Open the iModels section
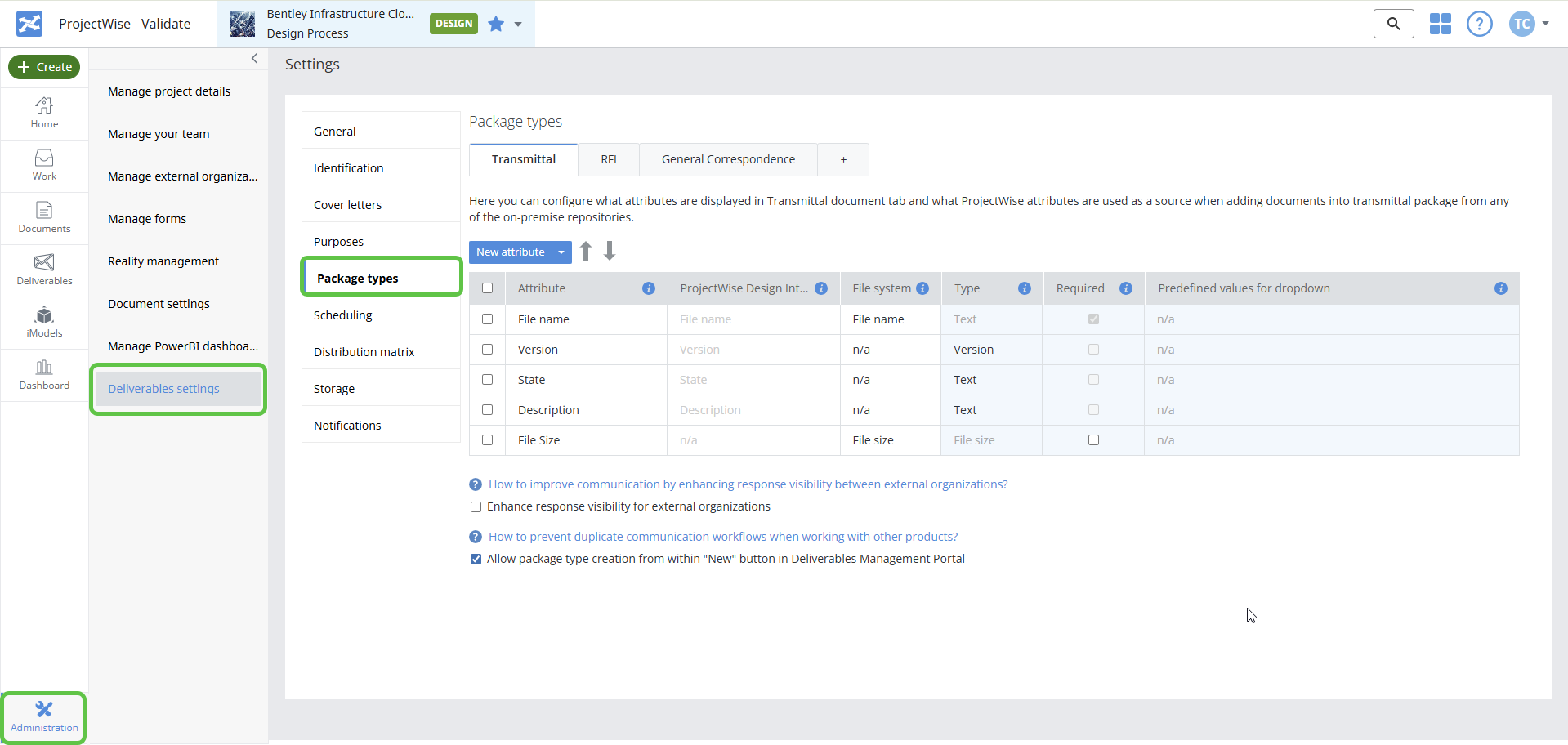Image resolution: width=1568 pixels, height=745 pixels. [x=44, y=321]
